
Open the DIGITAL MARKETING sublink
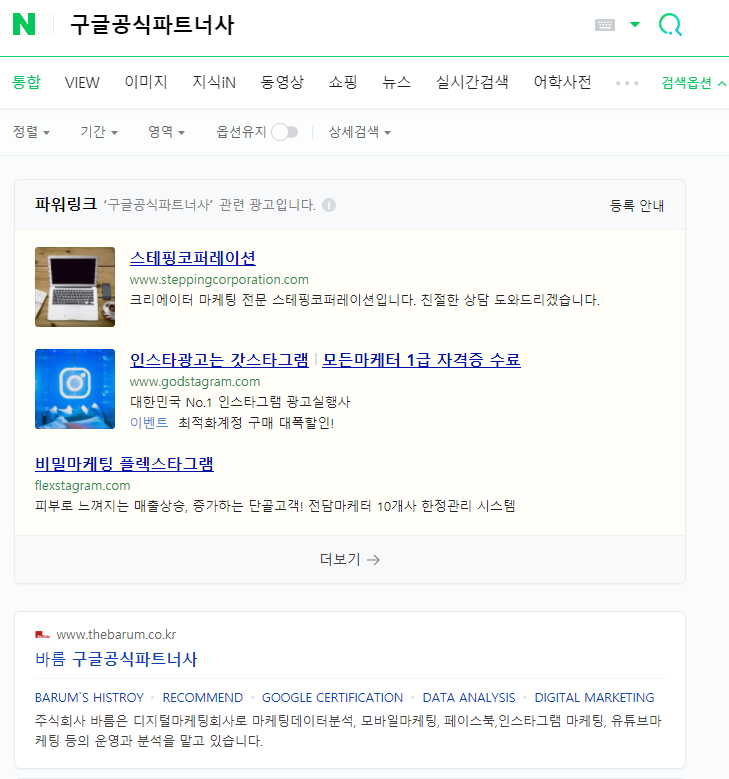point(594,698)
